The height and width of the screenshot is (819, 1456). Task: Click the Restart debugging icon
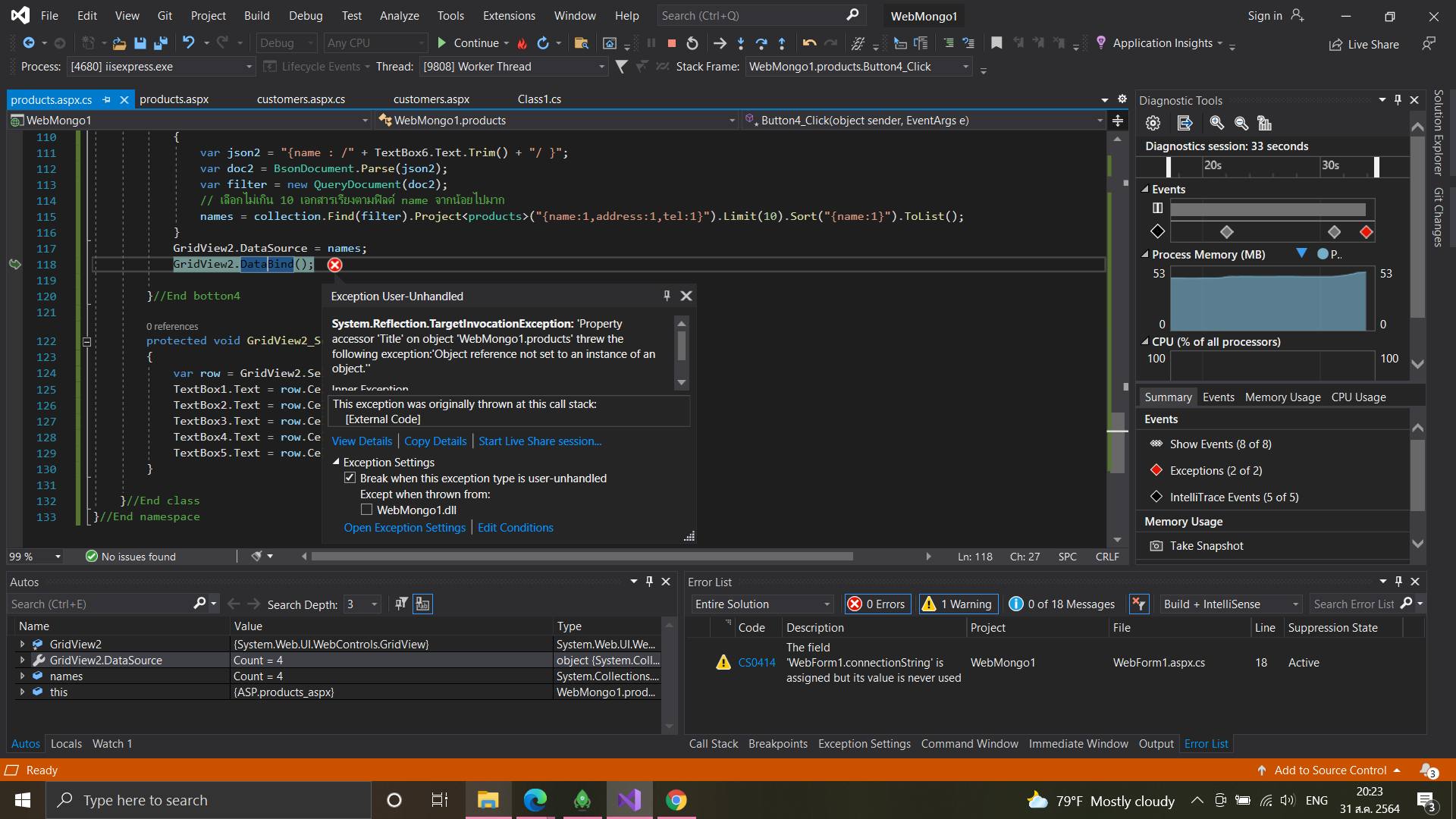[692, 43]
